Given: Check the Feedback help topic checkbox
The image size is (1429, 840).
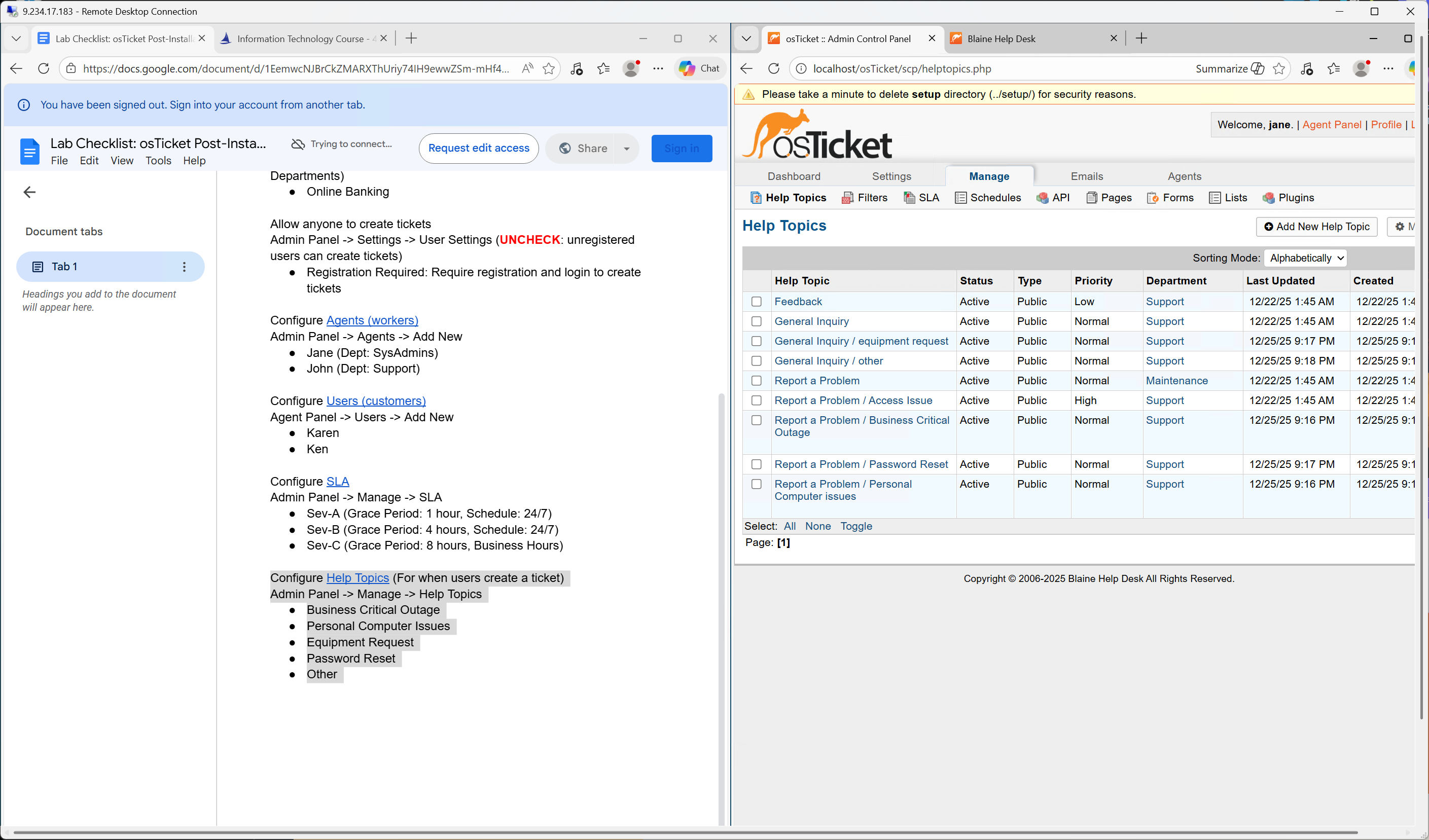Looking at the screenshot, I should [x=757, y=302].
